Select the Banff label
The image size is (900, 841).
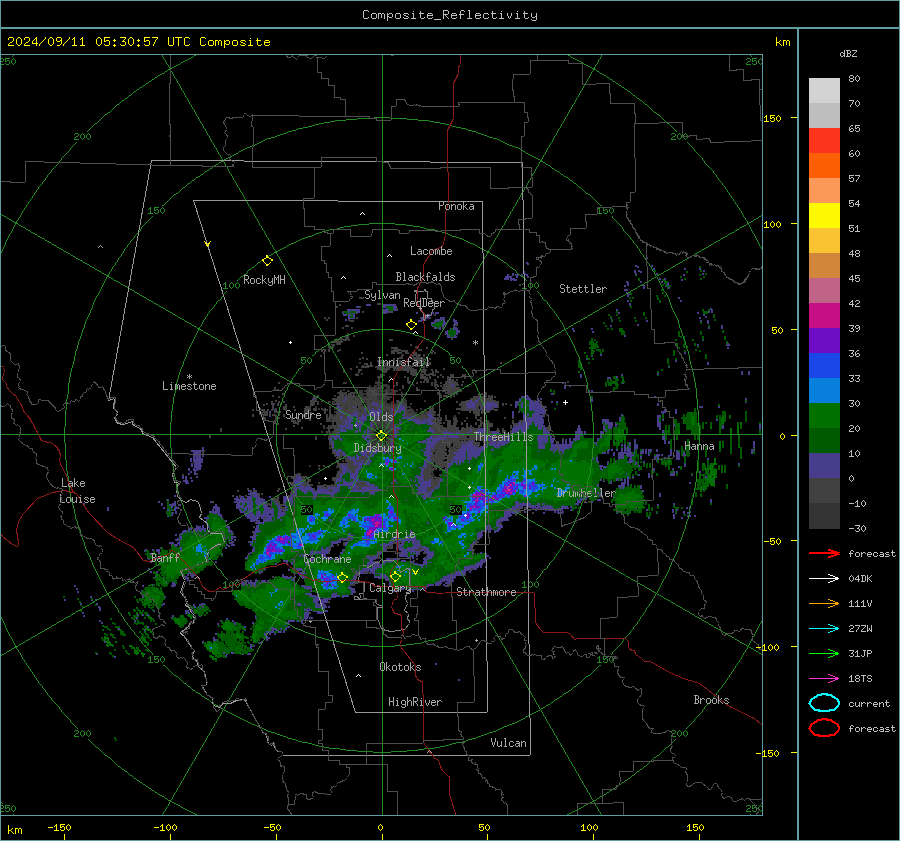click(165, 558)
